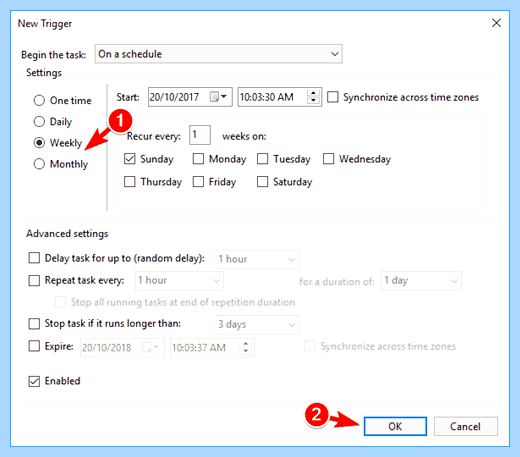Open the Start date calendar picker
The image size is (520, 457).
[x=218, y=97]
